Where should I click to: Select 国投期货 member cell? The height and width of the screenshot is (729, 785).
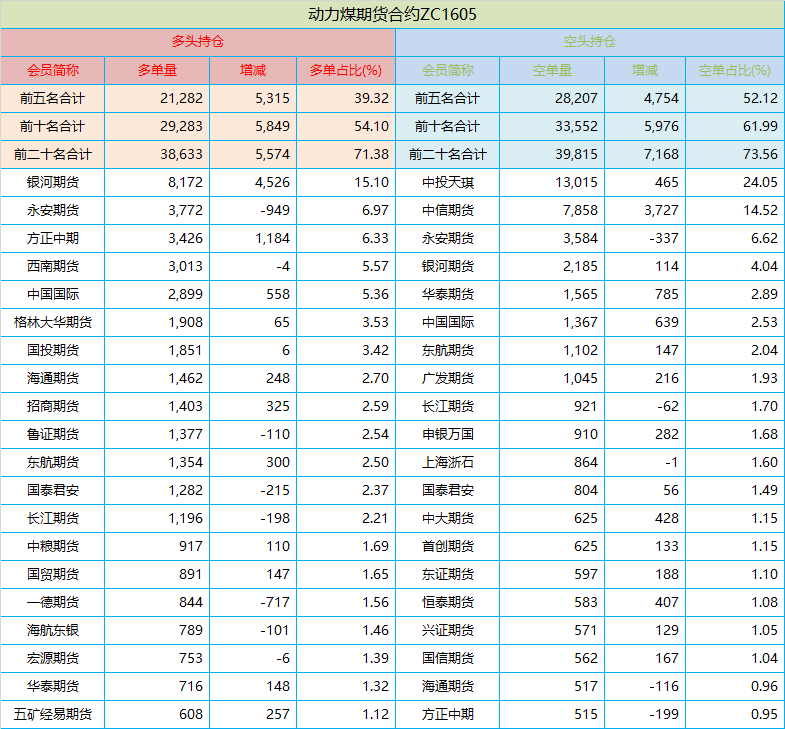point(53,350)
